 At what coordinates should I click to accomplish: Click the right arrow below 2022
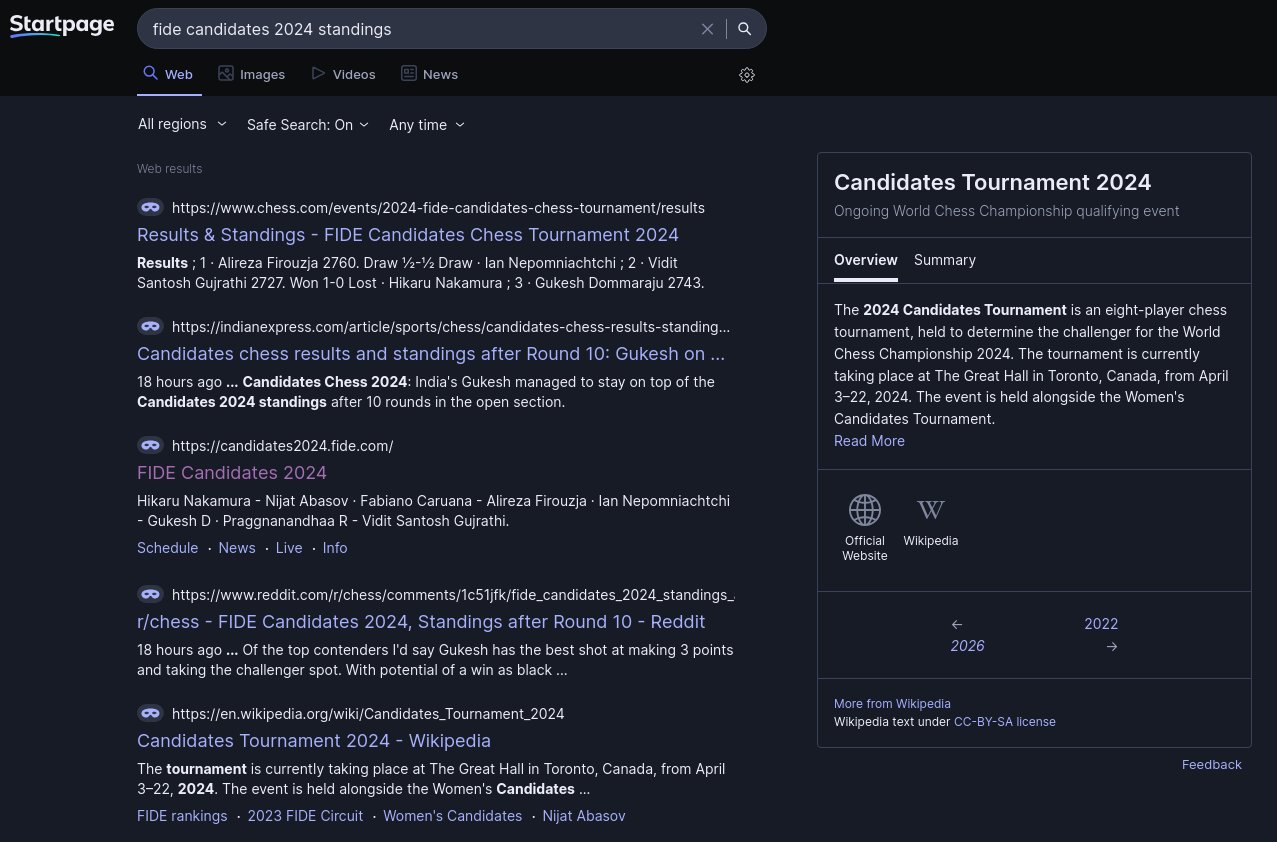click(1111, 646)
